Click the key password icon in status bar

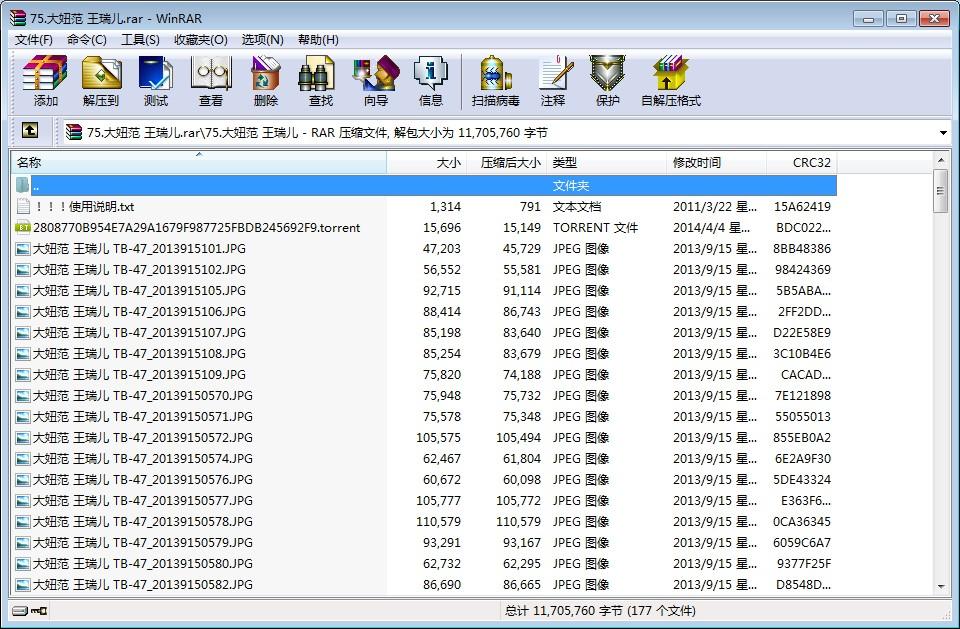(39, 611)
